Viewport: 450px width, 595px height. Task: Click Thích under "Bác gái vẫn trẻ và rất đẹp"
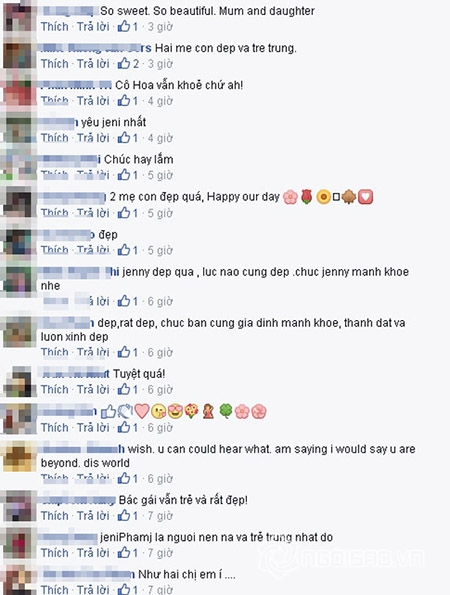[55, 516]
